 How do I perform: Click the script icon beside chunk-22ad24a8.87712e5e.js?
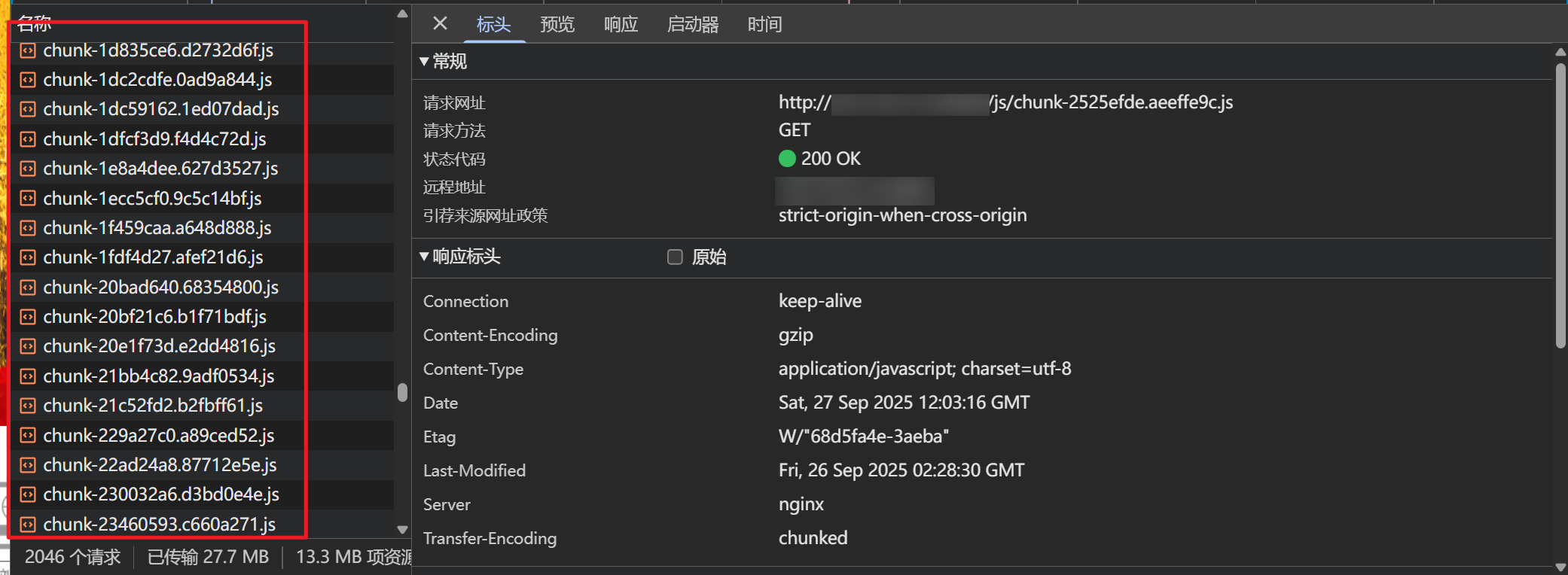(x=28, y=465)
